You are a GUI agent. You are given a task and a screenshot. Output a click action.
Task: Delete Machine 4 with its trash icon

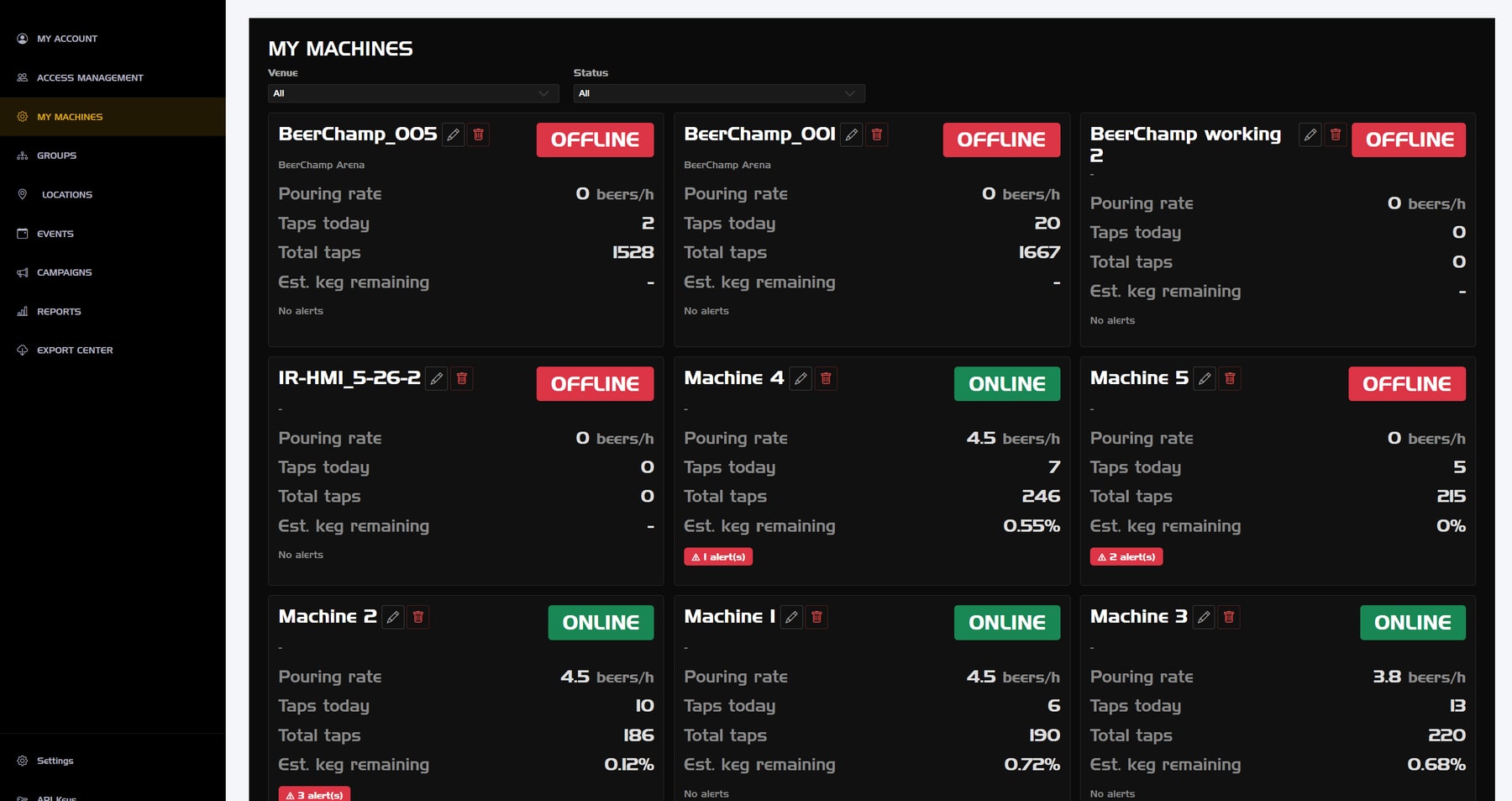(826, 378)
